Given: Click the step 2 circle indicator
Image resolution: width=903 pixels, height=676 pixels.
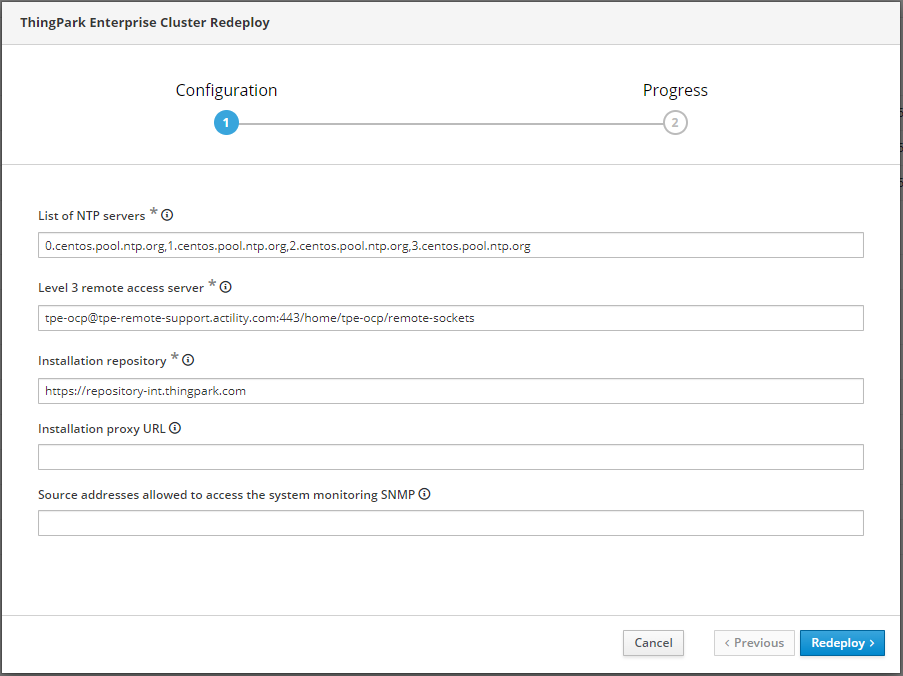Looking at the screenshot, I should [x=675, y=123].
